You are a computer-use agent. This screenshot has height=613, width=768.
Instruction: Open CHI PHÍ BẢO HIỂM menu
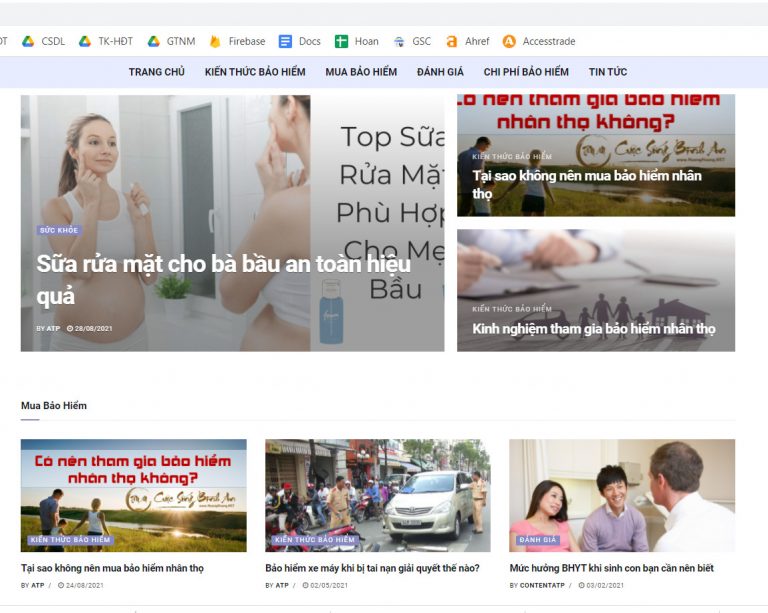pyautogui.click(x=526, y=72)
